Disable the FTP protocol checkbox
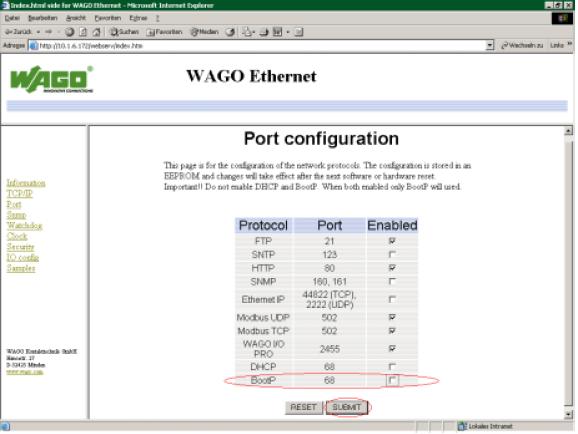Screen dimensions: 578x434 point(392,241)
